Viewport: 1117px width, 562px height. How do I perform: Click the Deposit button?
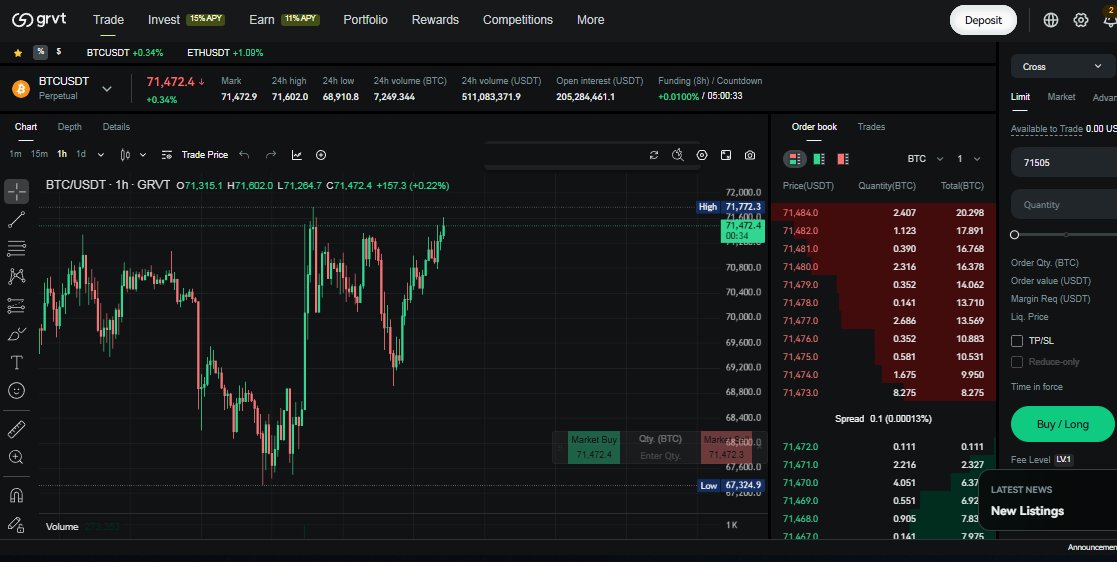click(983, 20)
